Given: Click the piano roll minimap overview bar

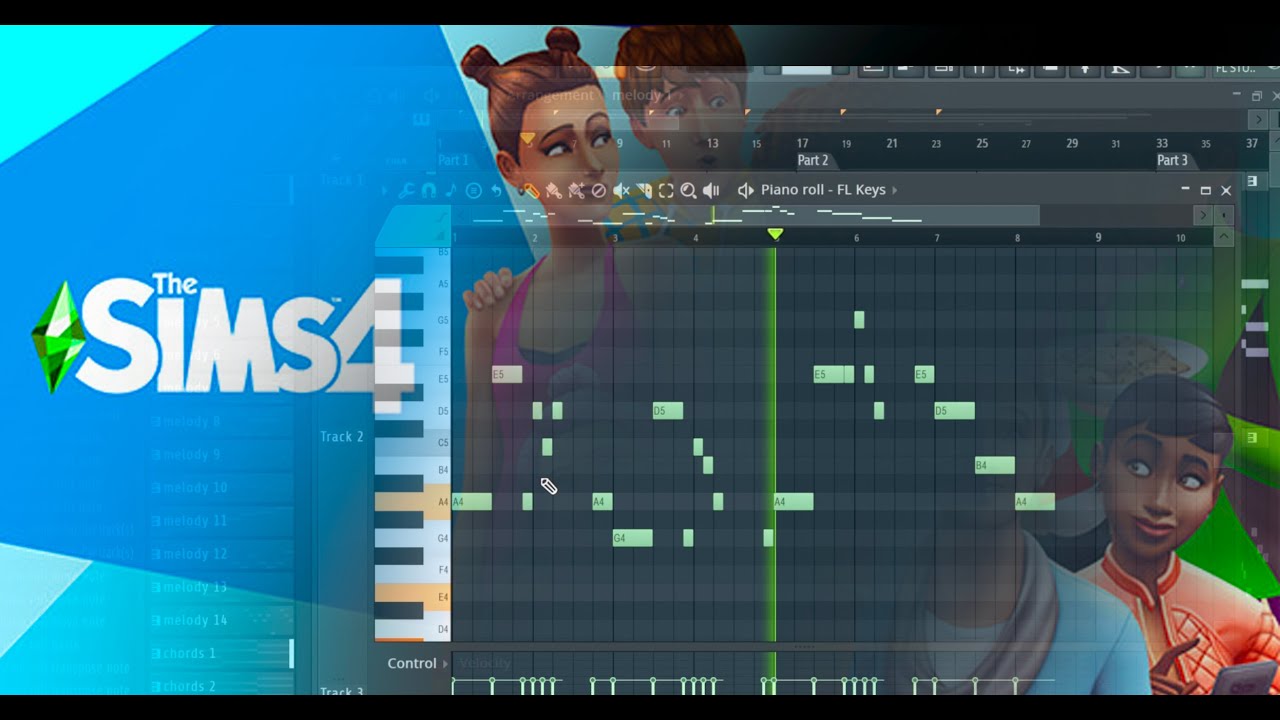Looking at the screenshot, I should tap(745, 215).
